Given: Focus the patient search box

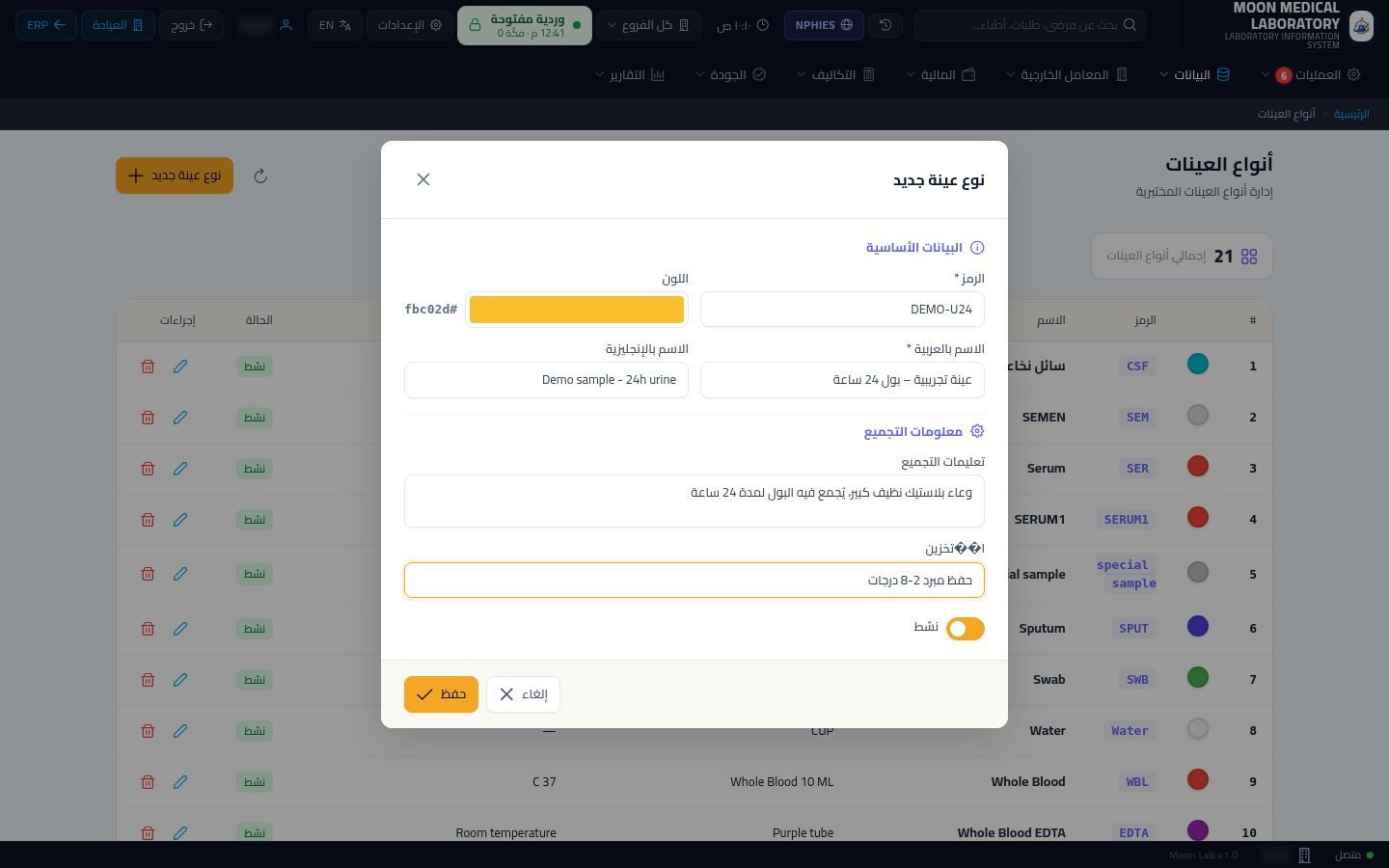Looking at the screenshot, I should (x=1029, y=25).
